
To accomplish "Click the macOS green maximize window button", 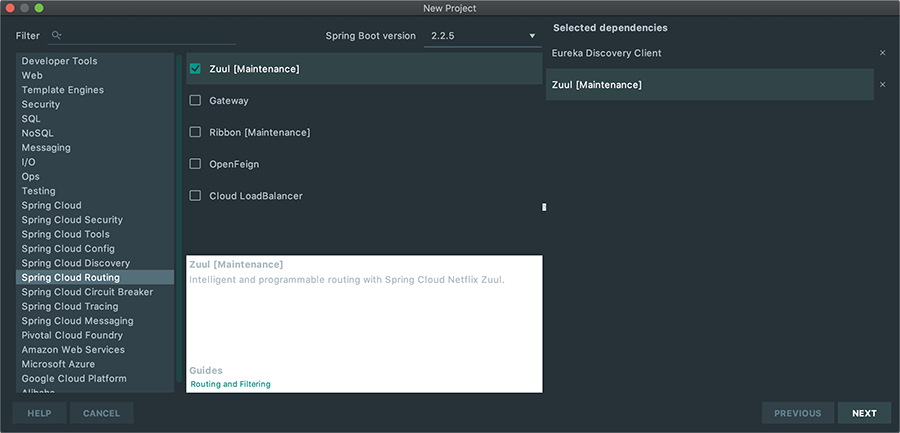I will (39, 8).
